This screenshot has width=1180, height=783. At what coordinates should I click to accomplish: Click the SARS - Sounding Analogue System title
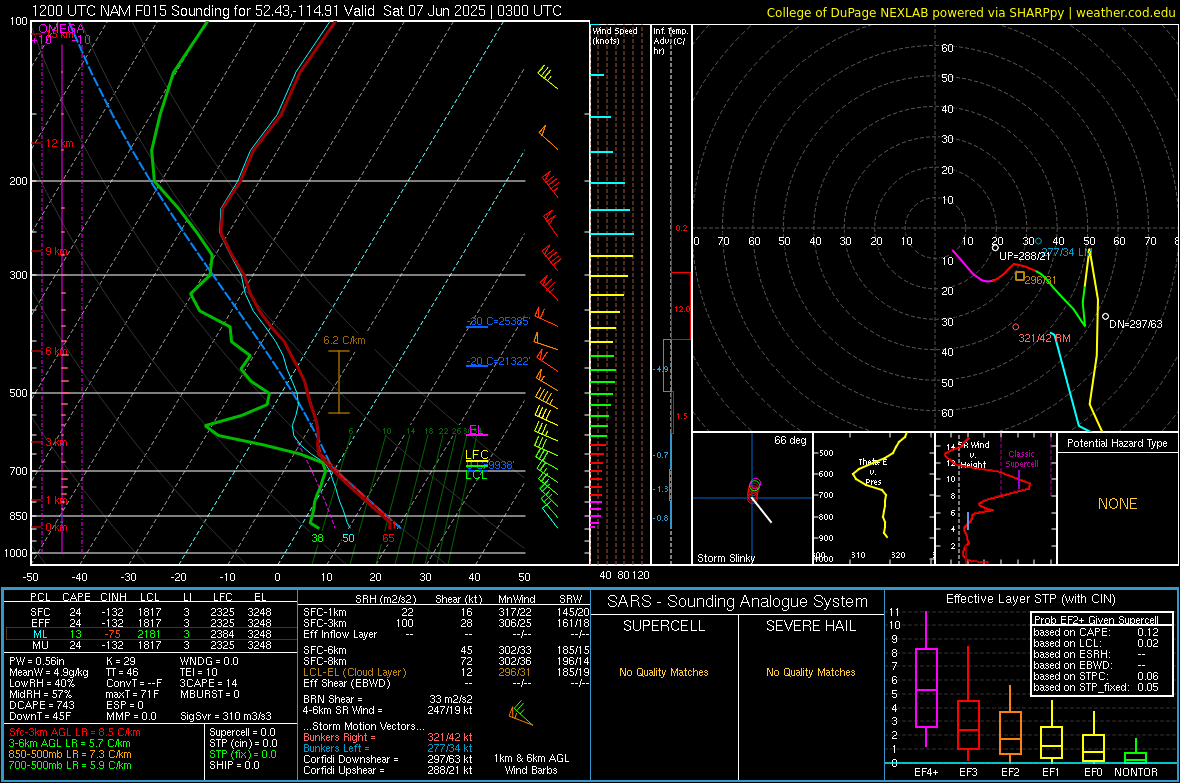737,601
